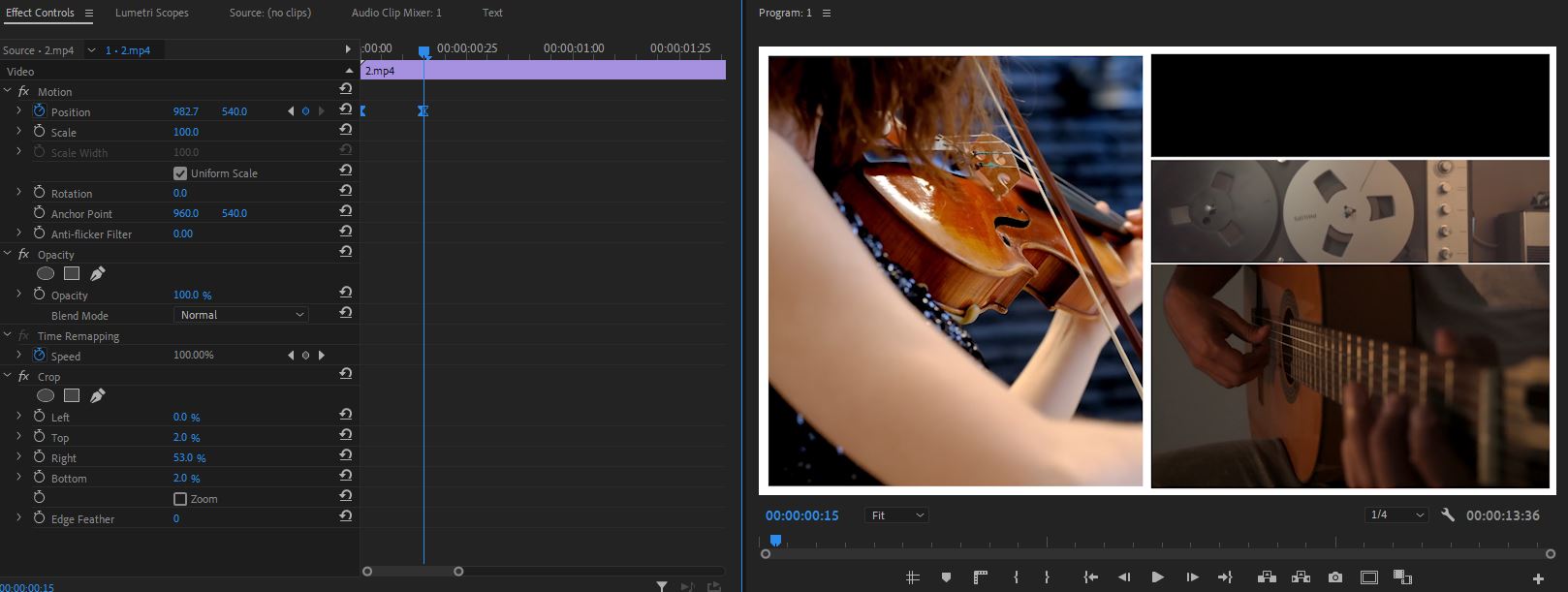Click the Comparison View button
Image resolution: width=1568 pixels, height=592 pixels.
[x=1402, y=577]
